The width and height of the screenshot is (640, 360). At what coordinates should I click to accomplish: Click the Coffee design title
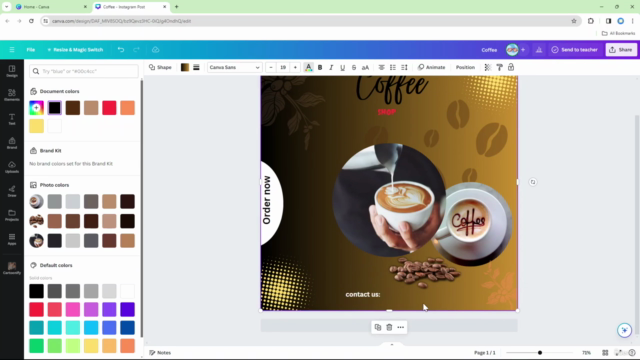[489, 50]
